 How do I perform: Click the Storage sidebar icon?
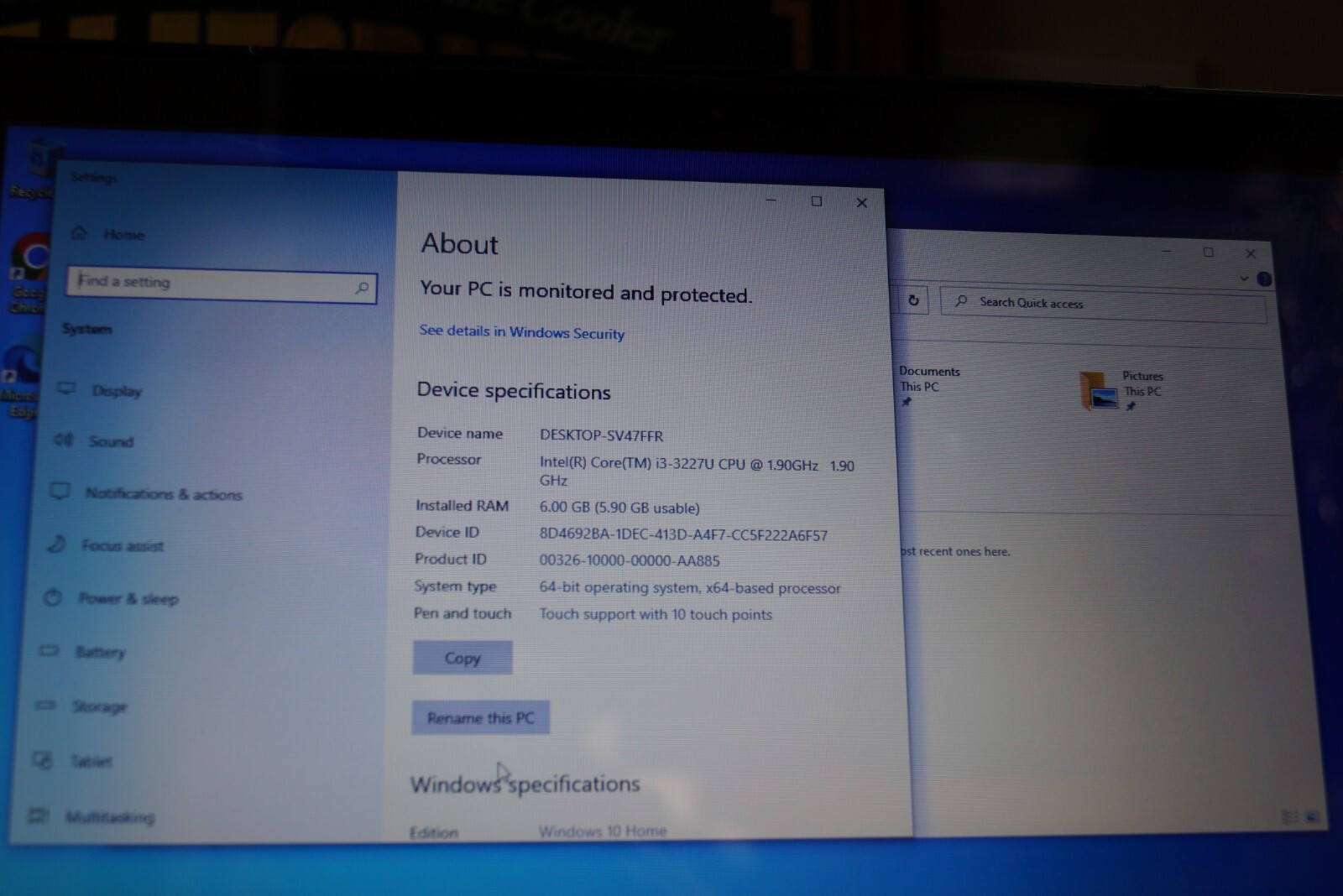45,706
